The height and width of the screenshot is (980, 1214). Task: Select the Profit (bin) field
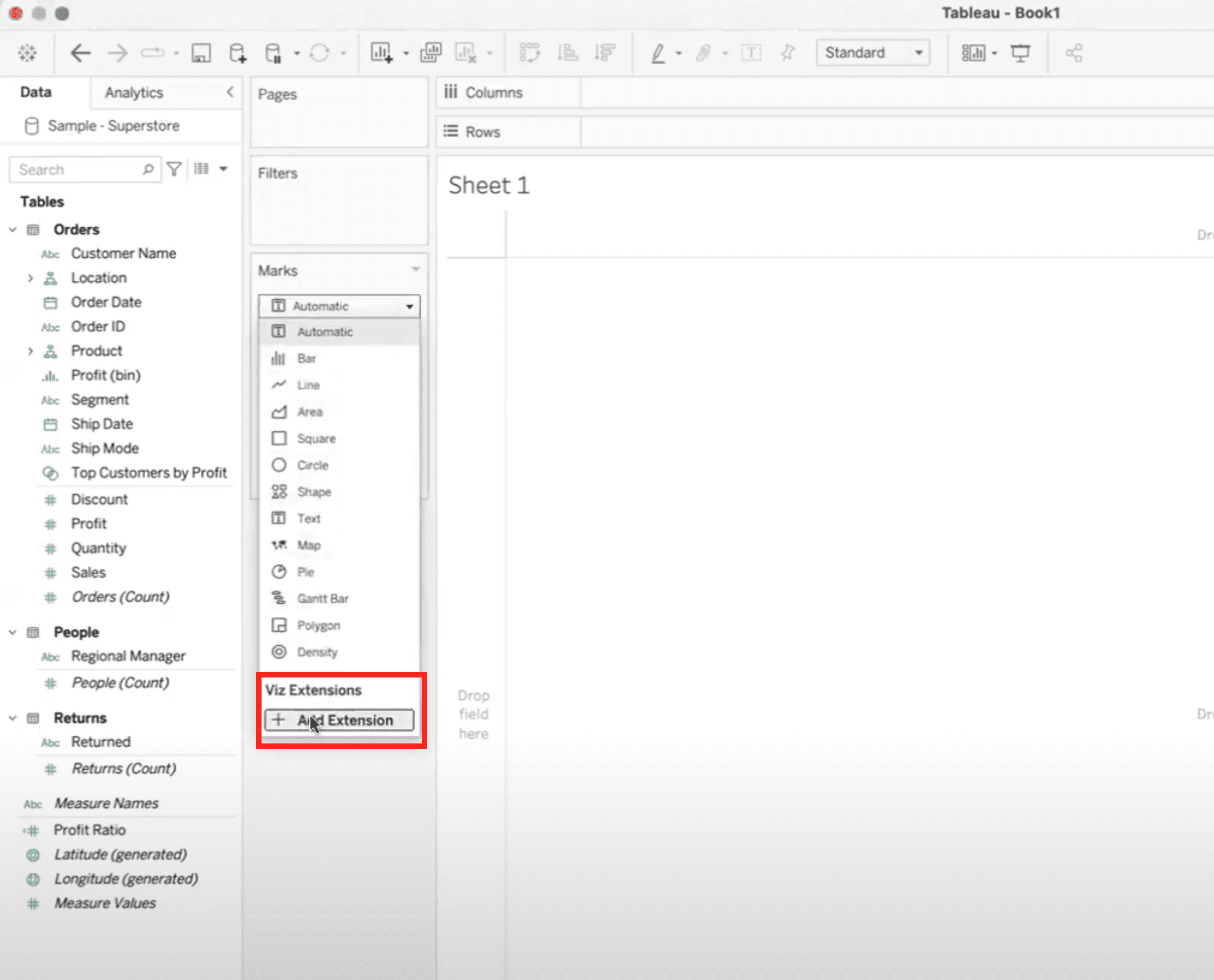point(106,376)
